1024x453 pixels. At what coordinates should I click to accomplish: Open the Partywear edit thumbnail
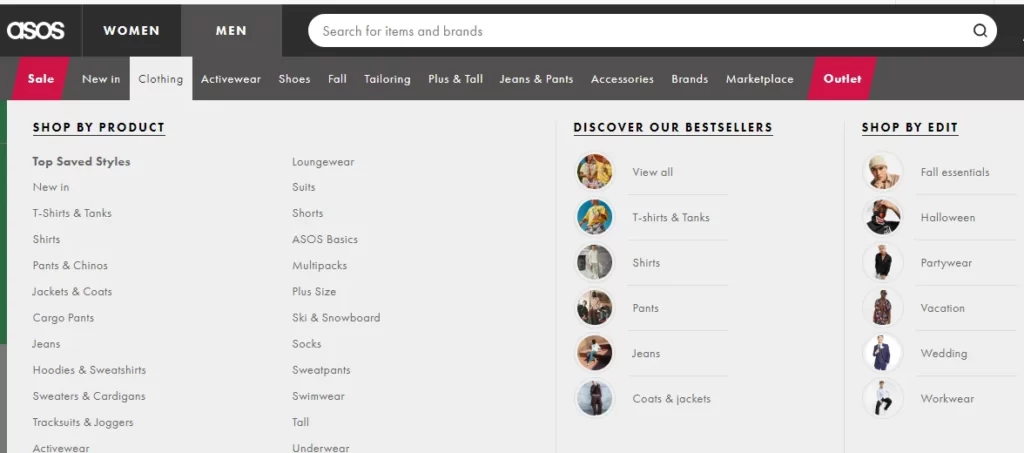click(x=882, y=262)
